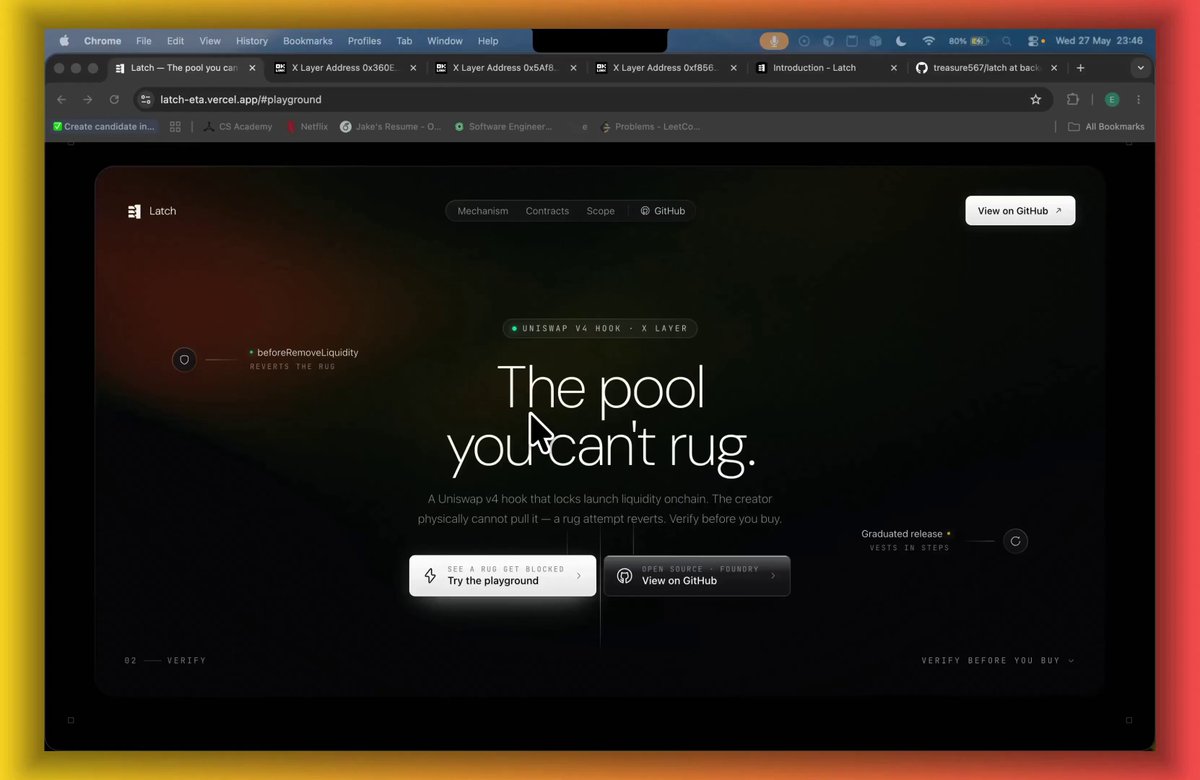Open Spotlight search icon
Viewport: 1200px width, 780px height.
(1007, 41)
